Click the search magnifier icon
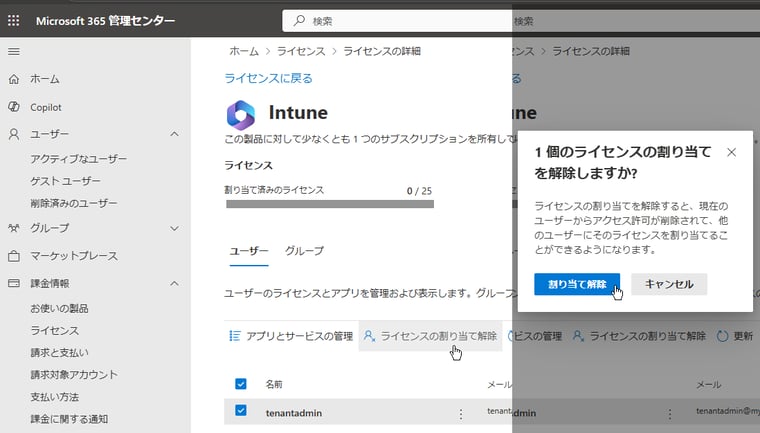The image size is (760, 433). [300, 20]
